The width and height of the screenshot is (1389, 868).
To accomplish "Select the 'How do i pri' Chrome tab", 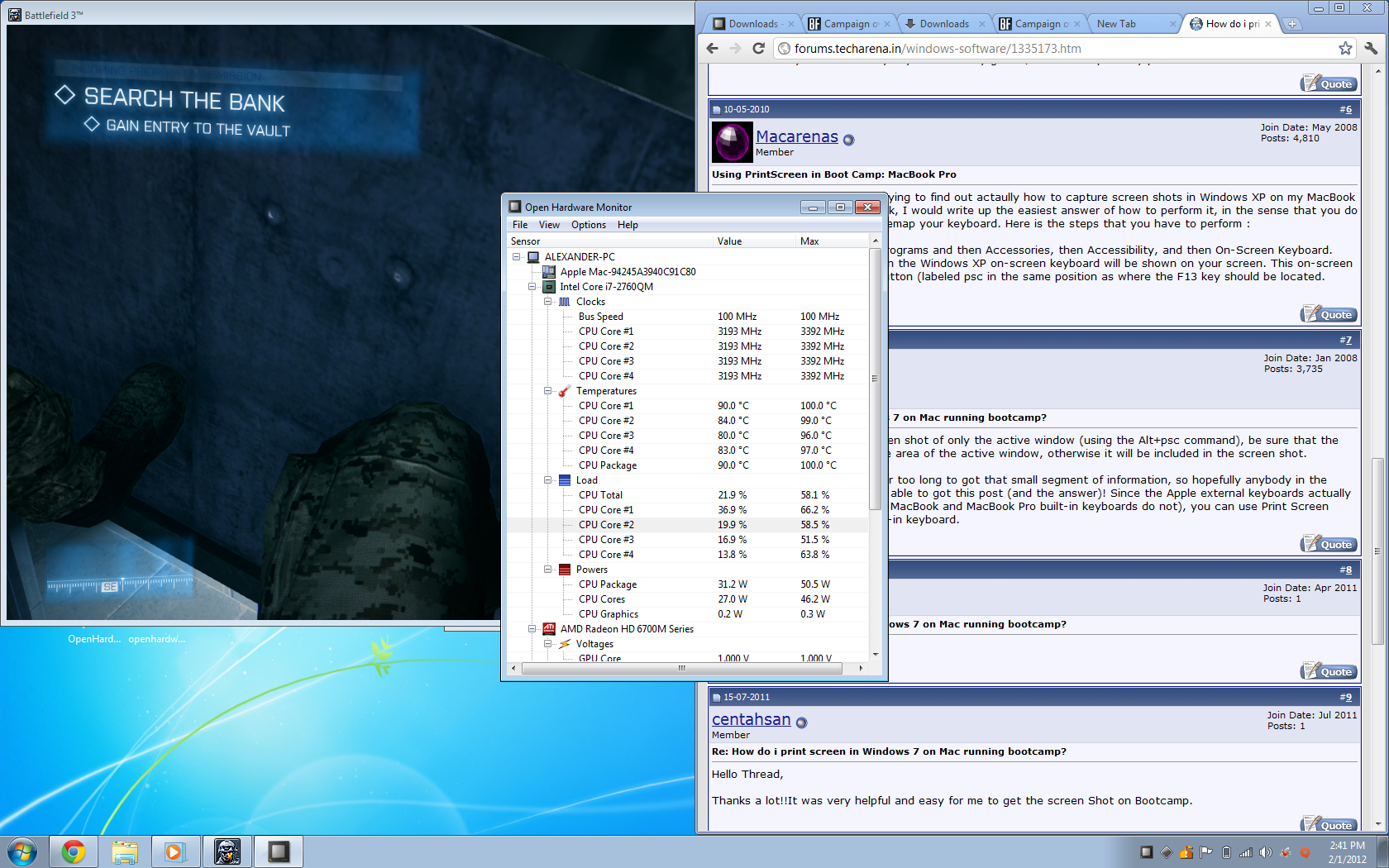I will 1232,24.
